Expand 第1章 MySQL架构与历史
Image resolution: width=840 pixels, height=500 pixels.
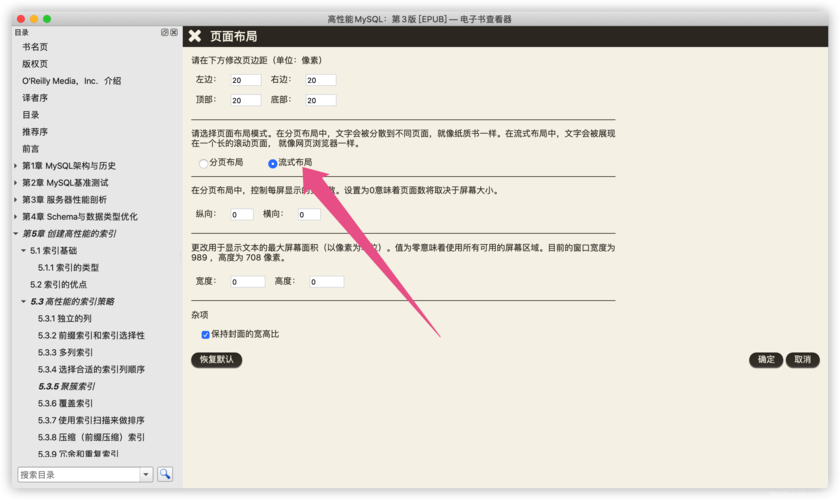(16, 166)
